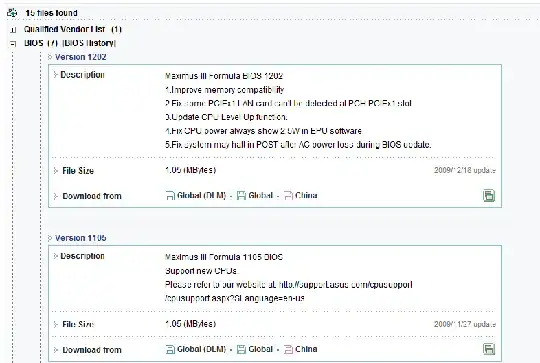The width and height of the screenshot is (540, 363).
Task: Click the Global (DLM) disk icon for Version 1105
Action: pyautogui.click(x=170, y=349)
